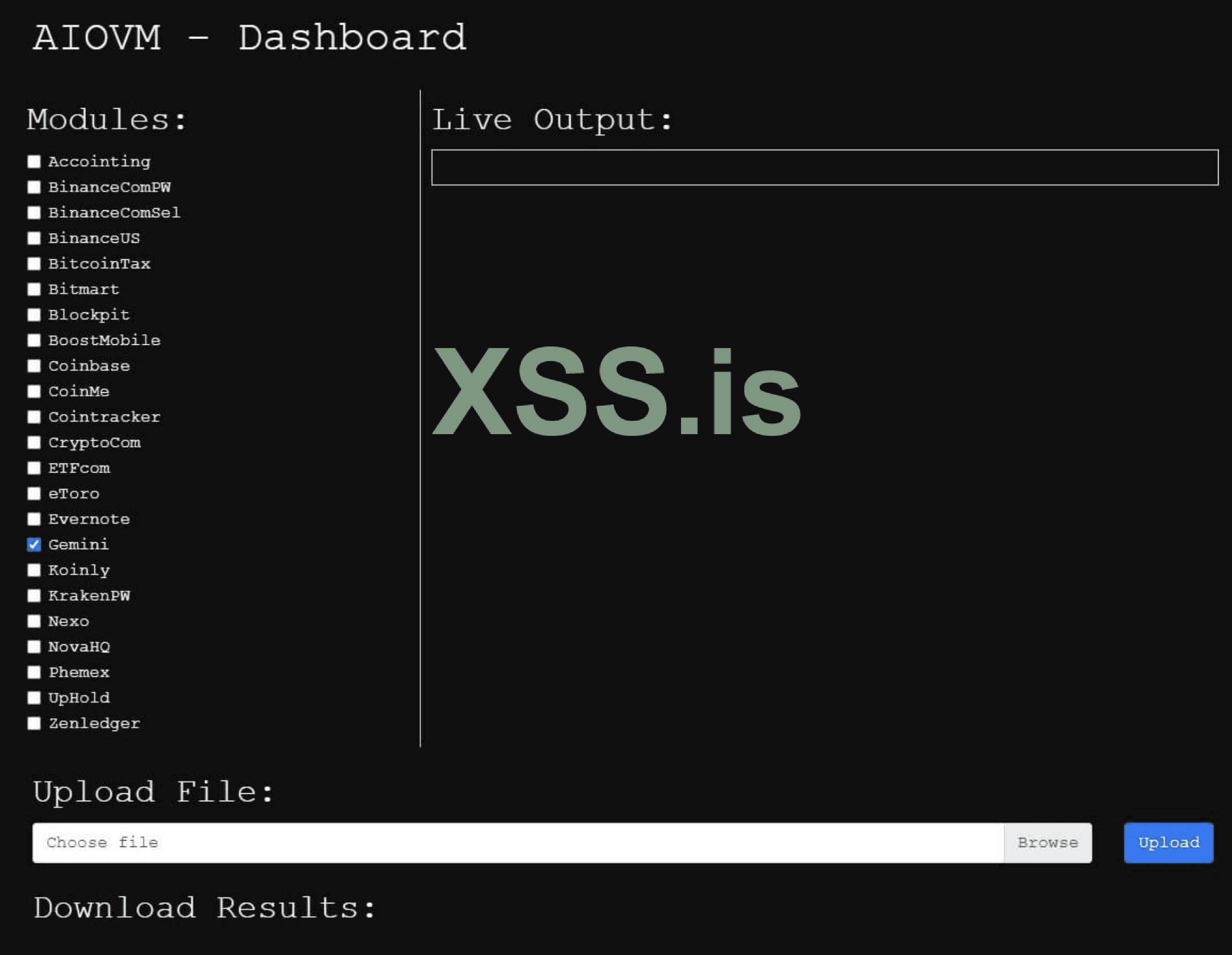Tick the Phemex checkbox

[34, 672]
